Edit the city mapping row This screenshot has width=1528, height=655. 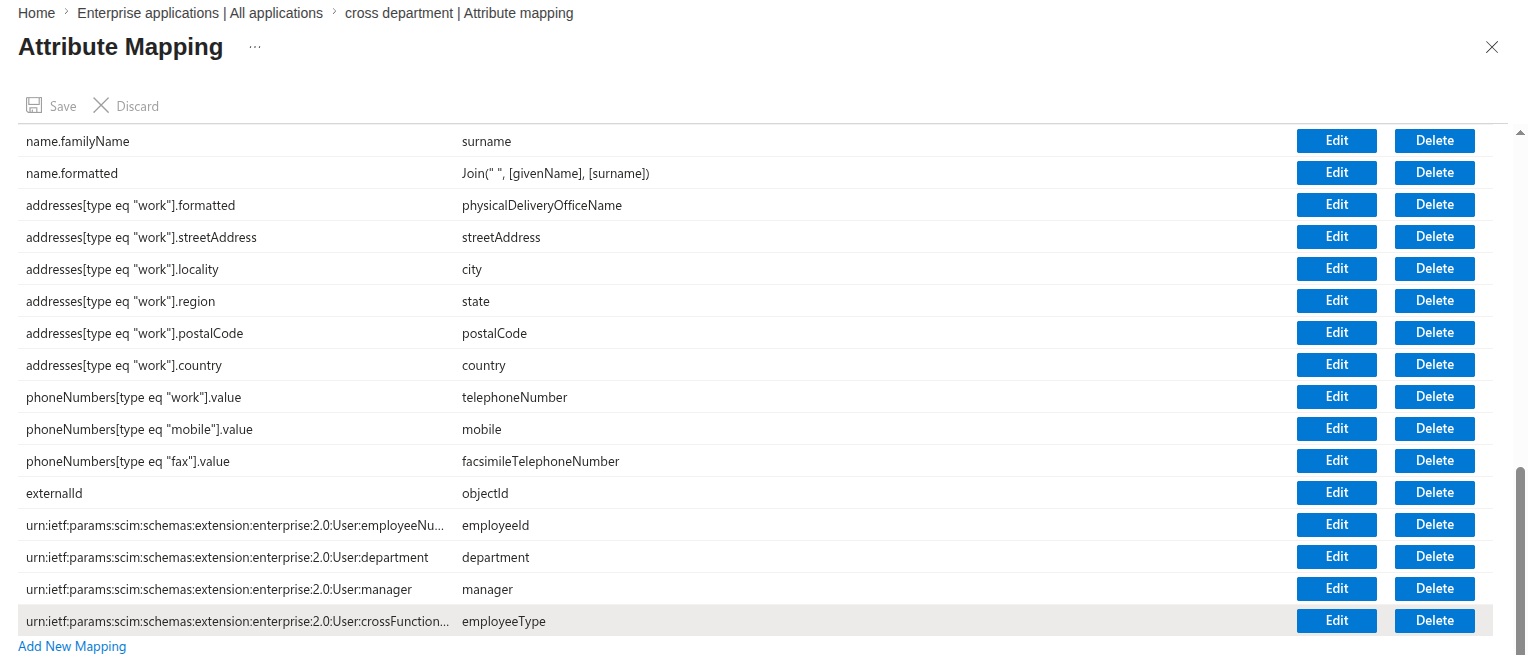pyautogui.click(x=1337, y=269)
